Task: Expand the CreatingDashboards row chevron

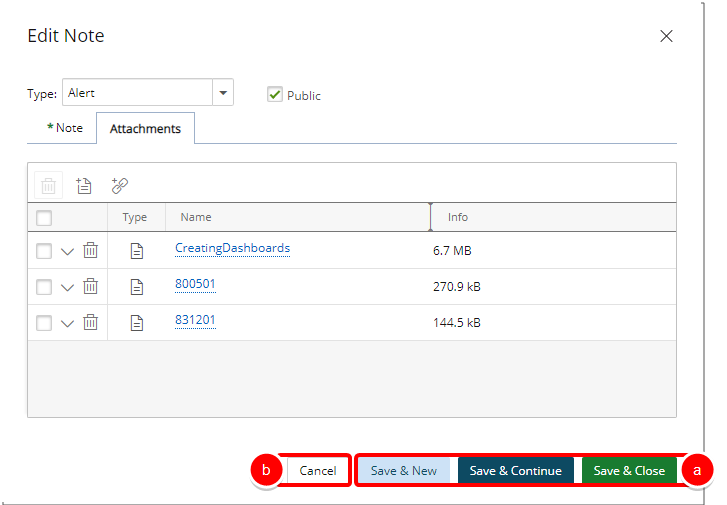Action: click(x=68, y=252)
